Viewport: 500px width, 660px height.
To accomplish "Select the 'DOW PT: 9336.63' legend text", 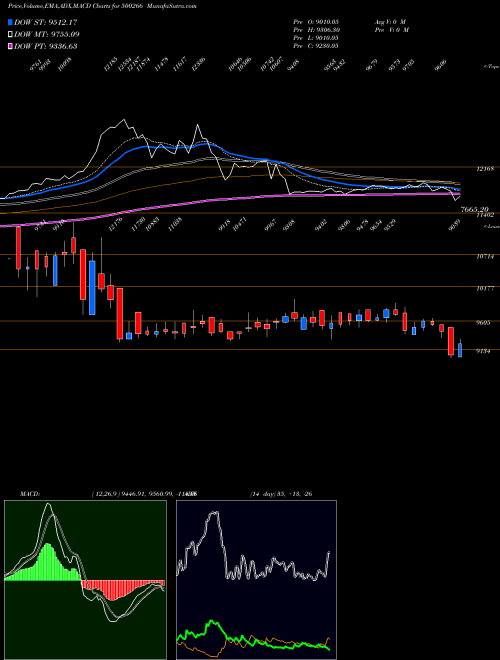I will point(46,46).
